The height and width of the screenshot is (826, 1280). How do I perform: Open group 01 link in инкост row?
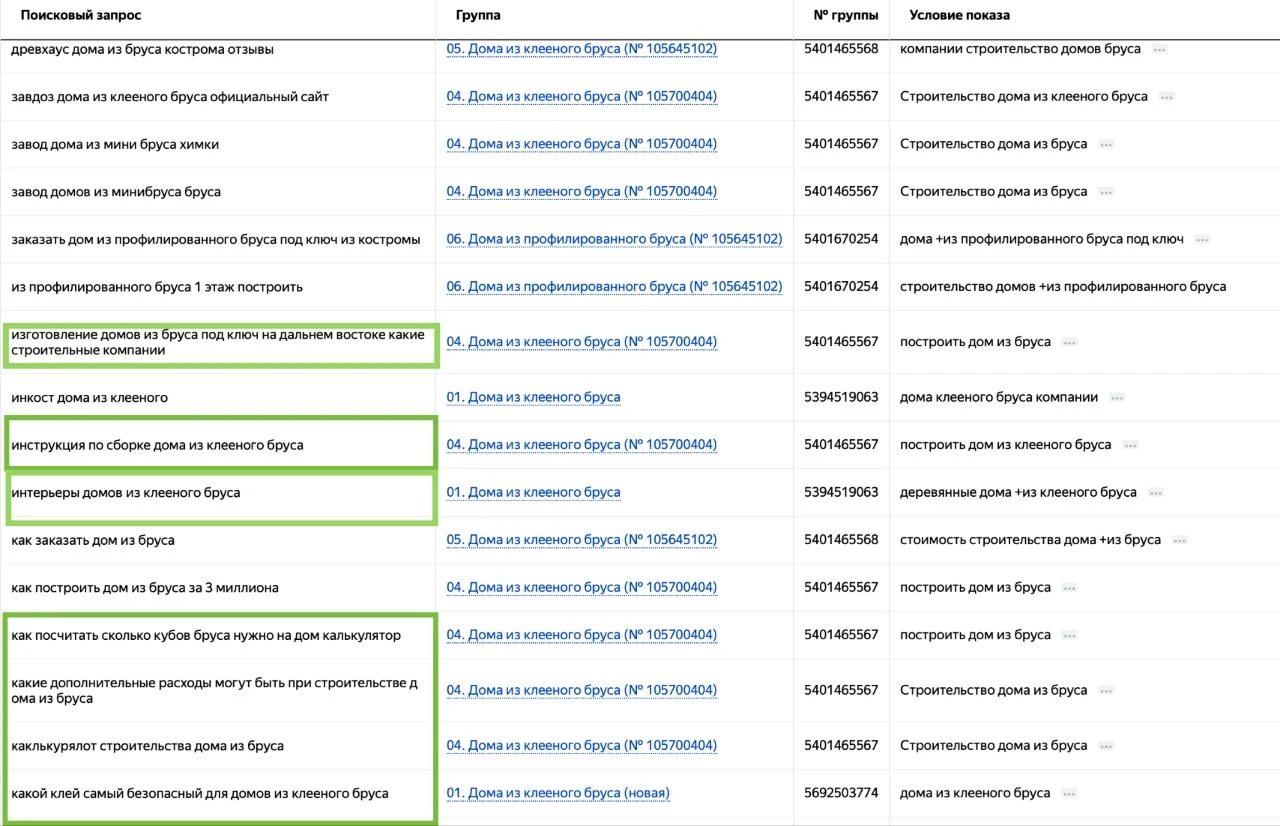pyautogui.click(x=533, y=397)
